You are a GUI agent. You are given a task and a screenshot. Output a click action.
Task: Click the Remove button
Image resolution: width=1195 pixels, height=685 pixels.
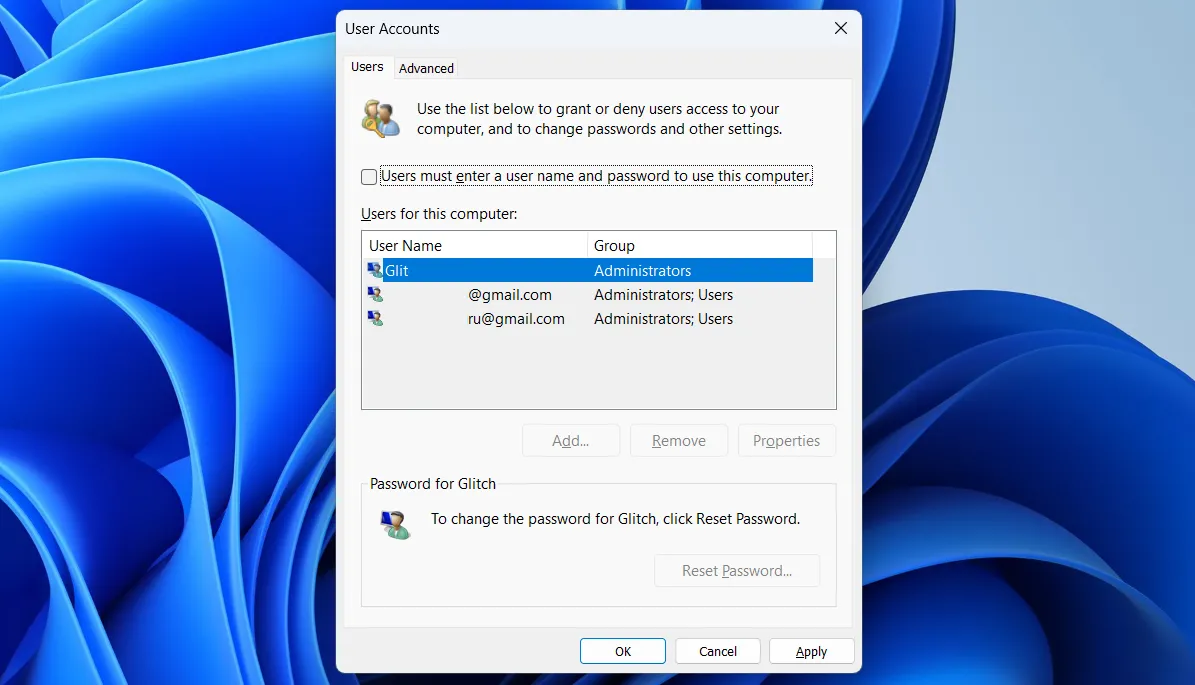click(x=678, y=440)
